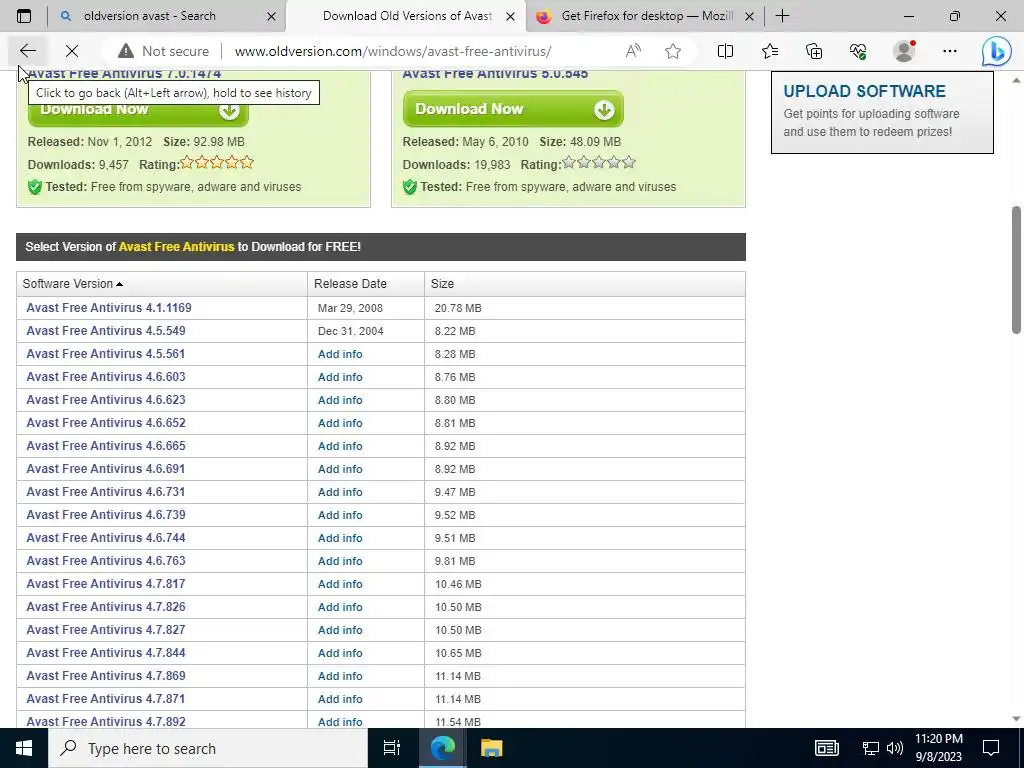Click the first rating star for 7.0.1474
1024x768 pixels.
point(187,163)
